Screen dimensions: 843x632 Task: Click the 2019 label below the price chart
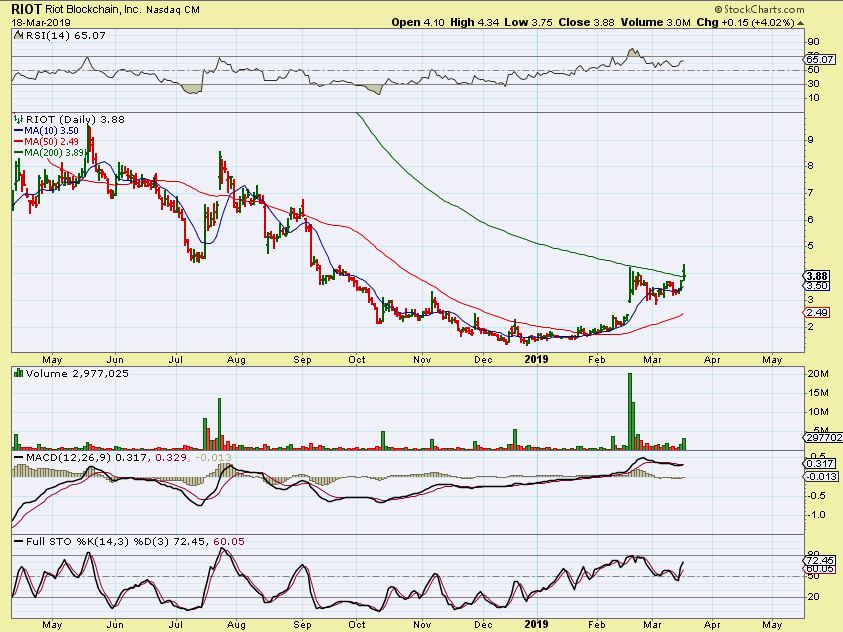[x=536, y=360]
